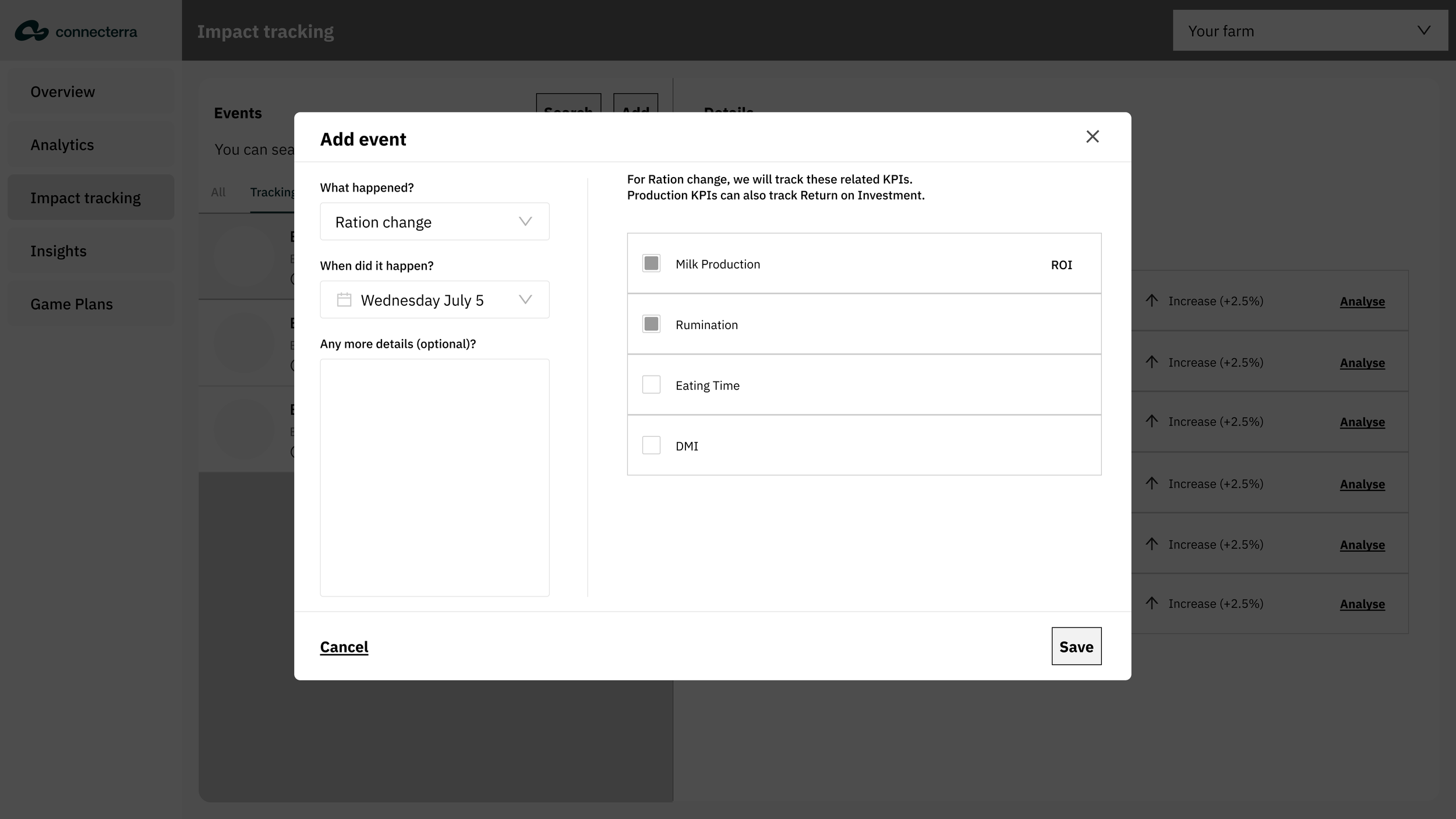Open Analytics in the sidebar
The image size is (1456, 819).
coord(62,145)
